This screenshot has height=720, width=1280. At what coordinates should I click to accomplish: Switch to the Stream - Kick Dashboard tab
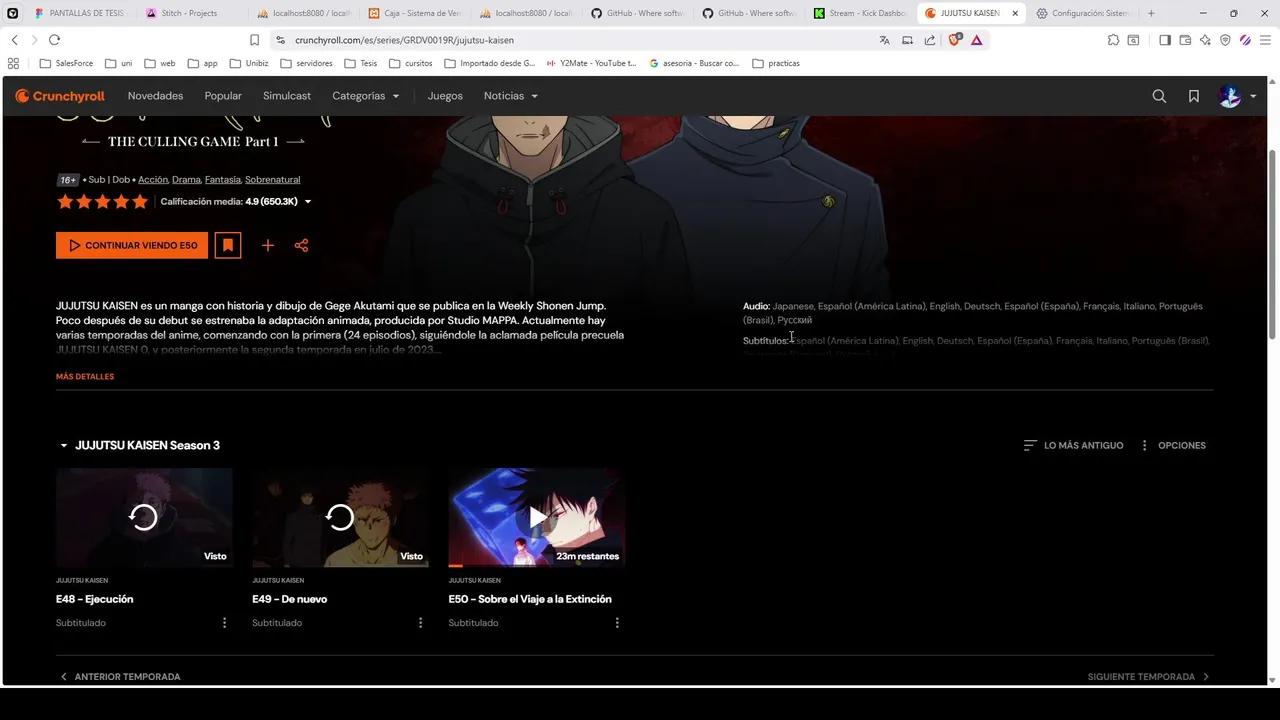click(x=860, y=13)
